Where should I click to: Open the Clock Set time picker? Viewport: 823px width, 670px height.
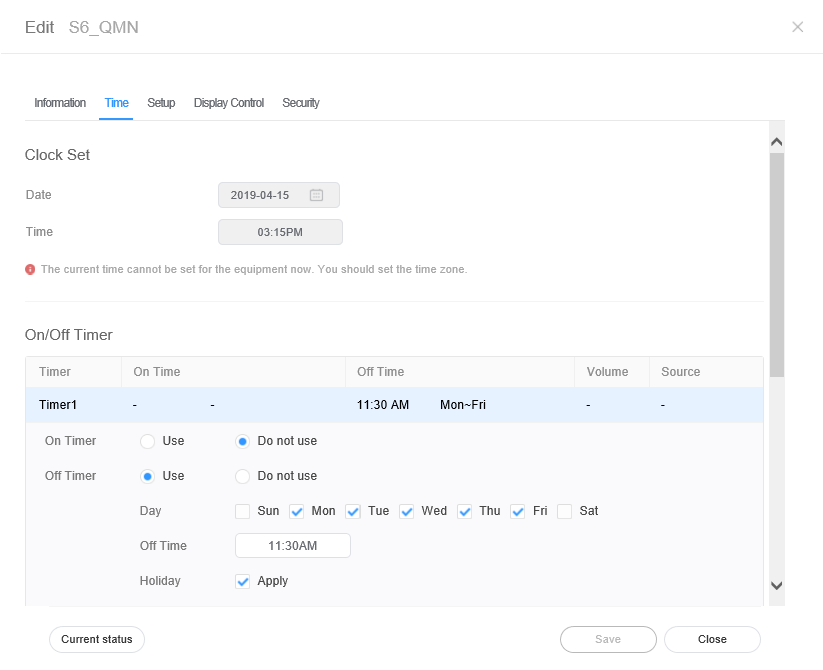click(280, 232)
